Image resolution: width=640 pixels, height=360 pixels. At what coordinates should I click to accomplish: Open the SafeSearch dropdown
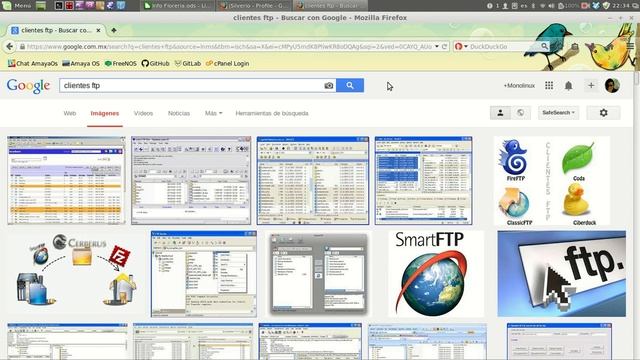(x=558, y=113)
